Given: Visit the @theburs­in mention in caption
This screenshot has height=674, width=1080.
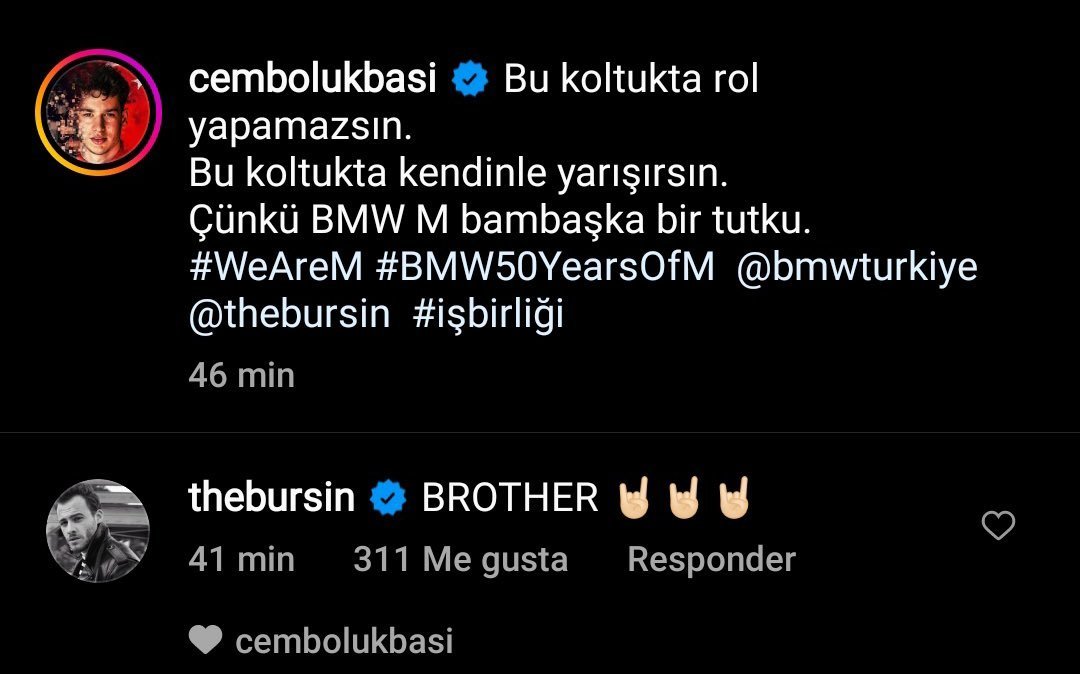Looking at the screenshot, I should click(x=289, y=315).
